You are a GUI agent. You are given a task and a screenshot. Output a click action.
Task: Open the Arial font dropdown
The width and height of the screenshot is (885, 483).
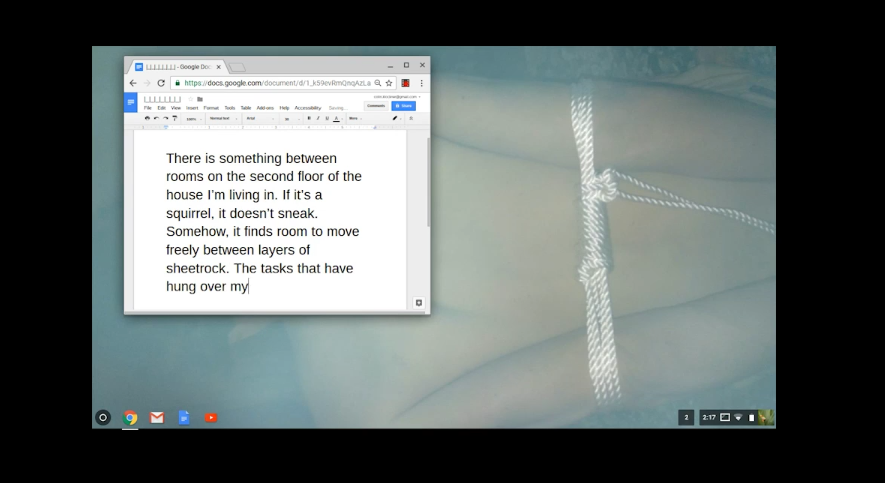[259, 118]
